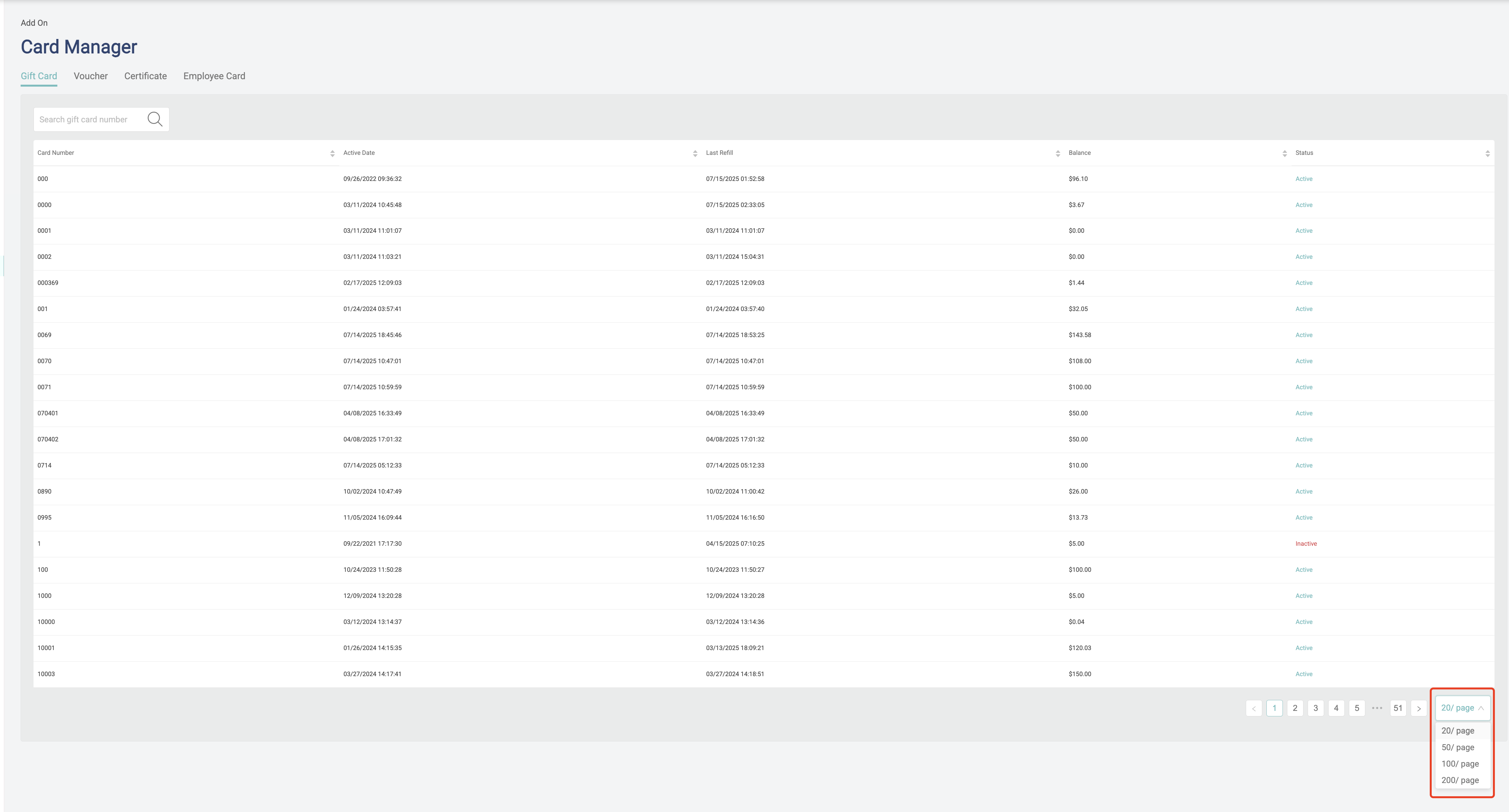1509x812 pixels.
Task: Sort by Card Number column arrows
Action: 332,153
